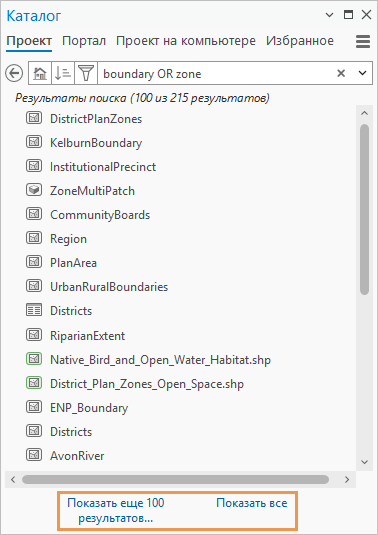Click the ENP_Boundary feature class icon

pos(34,407)
